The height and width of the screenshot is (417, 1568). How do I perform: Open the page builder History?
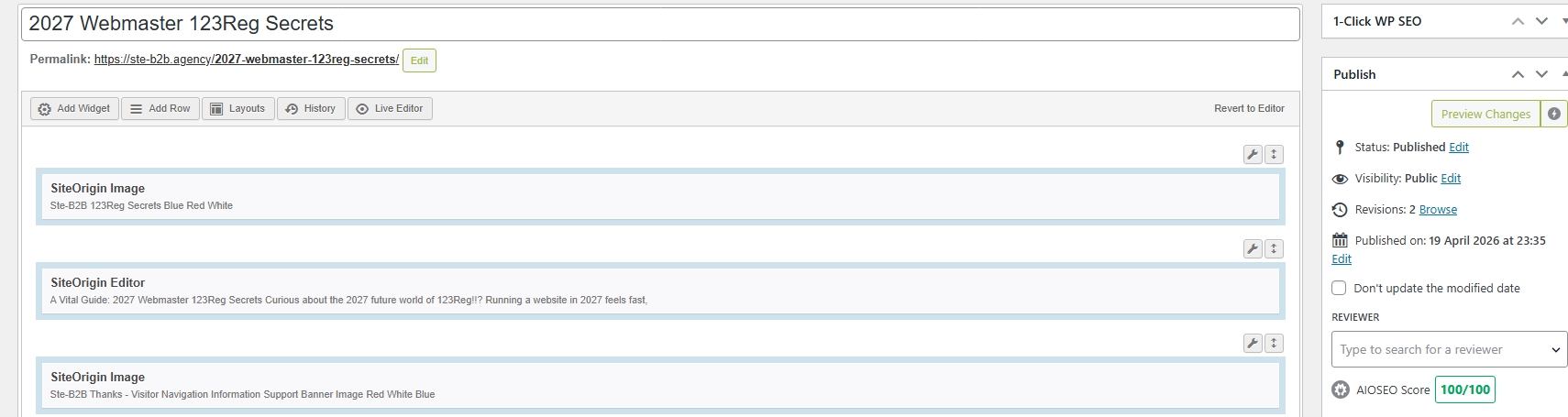point(311,108)
